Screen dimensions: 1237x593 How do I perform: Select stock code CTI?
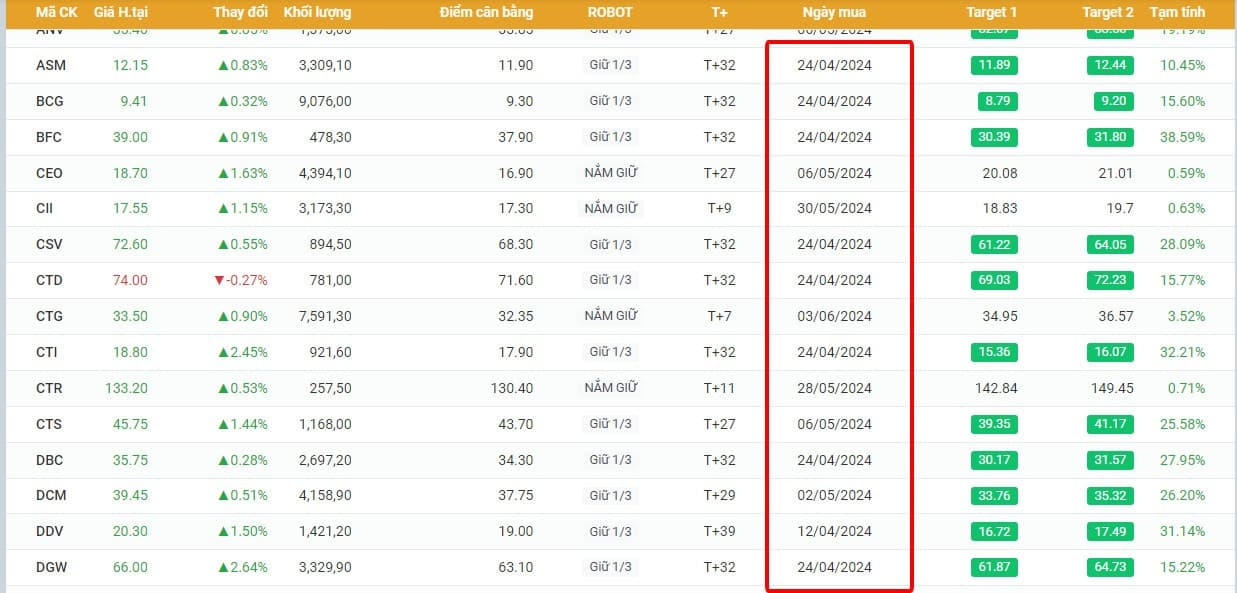coord(48,352)
